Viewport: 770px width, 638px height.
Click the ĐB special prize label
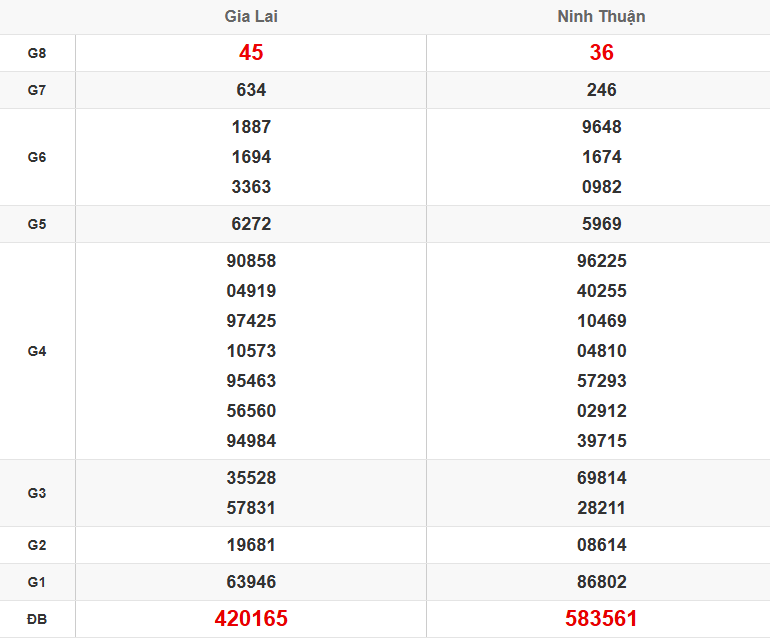point(37,619)
